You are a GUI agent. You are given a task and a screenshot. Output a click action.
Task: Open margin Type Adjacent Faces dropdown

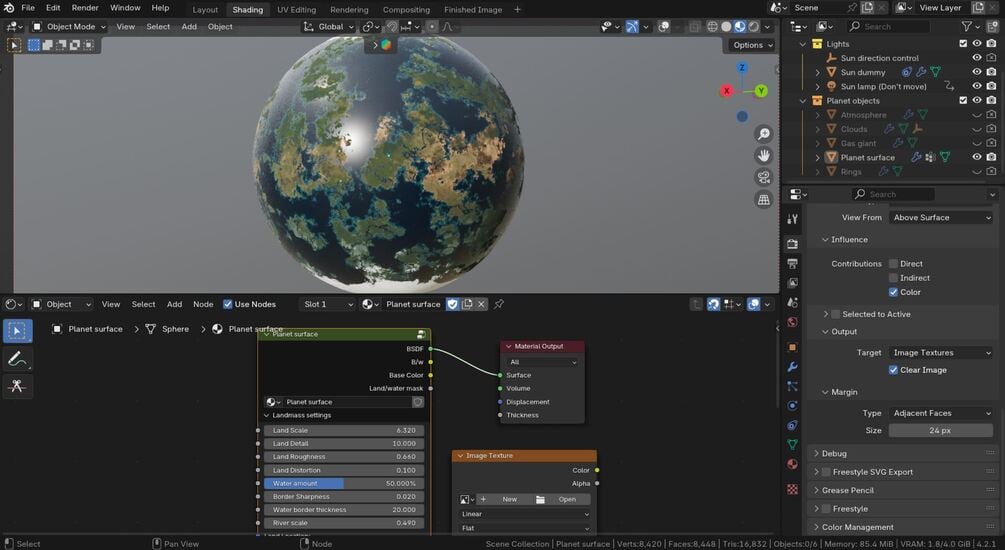click(941, 413)
